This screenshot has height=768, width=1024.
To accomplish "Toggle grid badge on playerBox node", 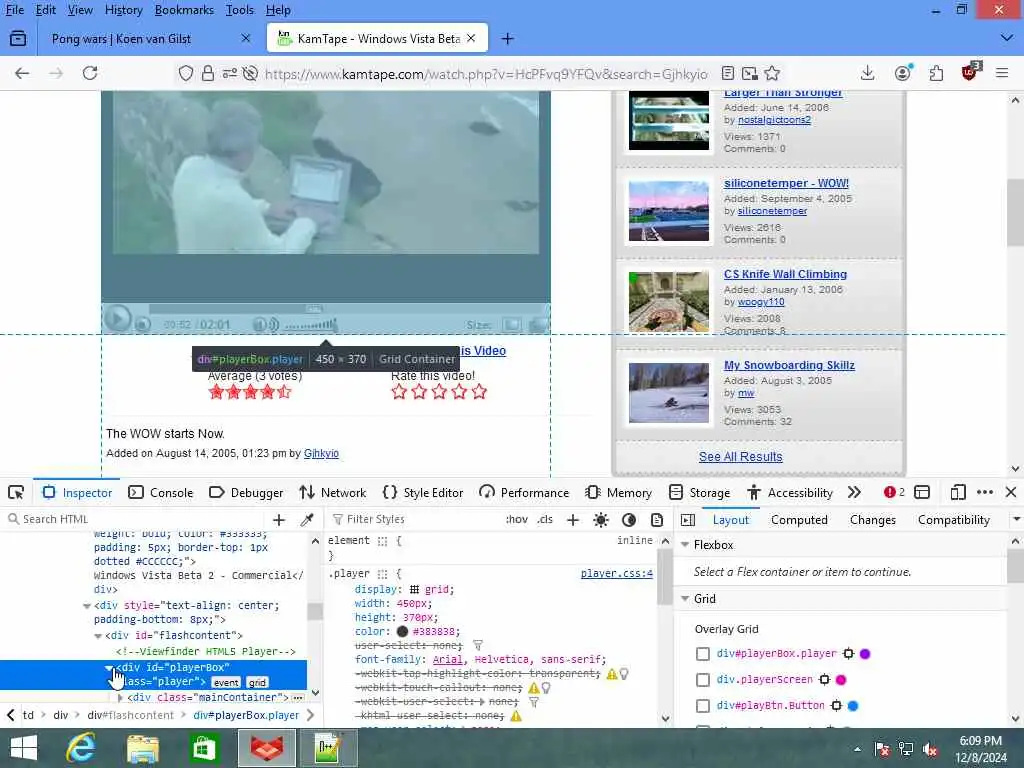I will pos(257,682).
